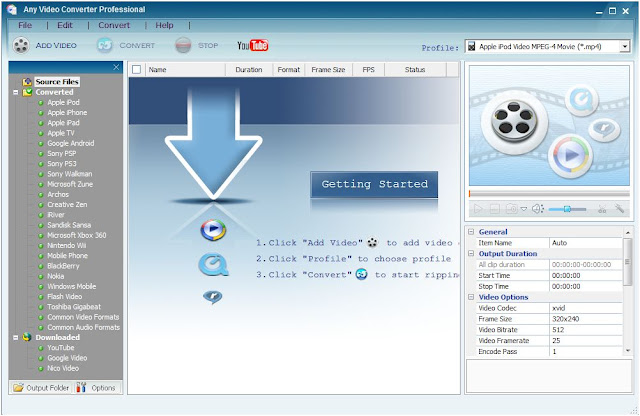The height and width of the screenshot is (416, 640).
Task: Click the QuickTime icon in welcome pane
Action: click(x=213, y=265)
